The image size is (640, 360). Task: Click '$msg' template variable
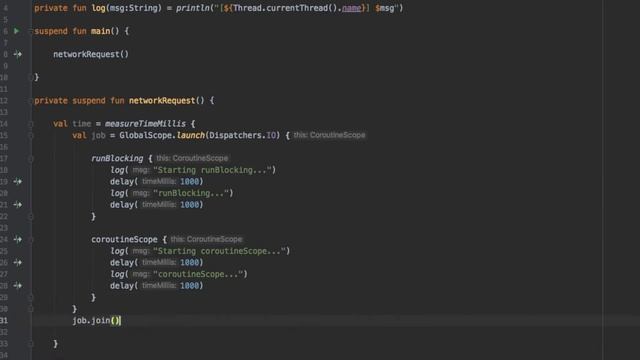[384, 8]
